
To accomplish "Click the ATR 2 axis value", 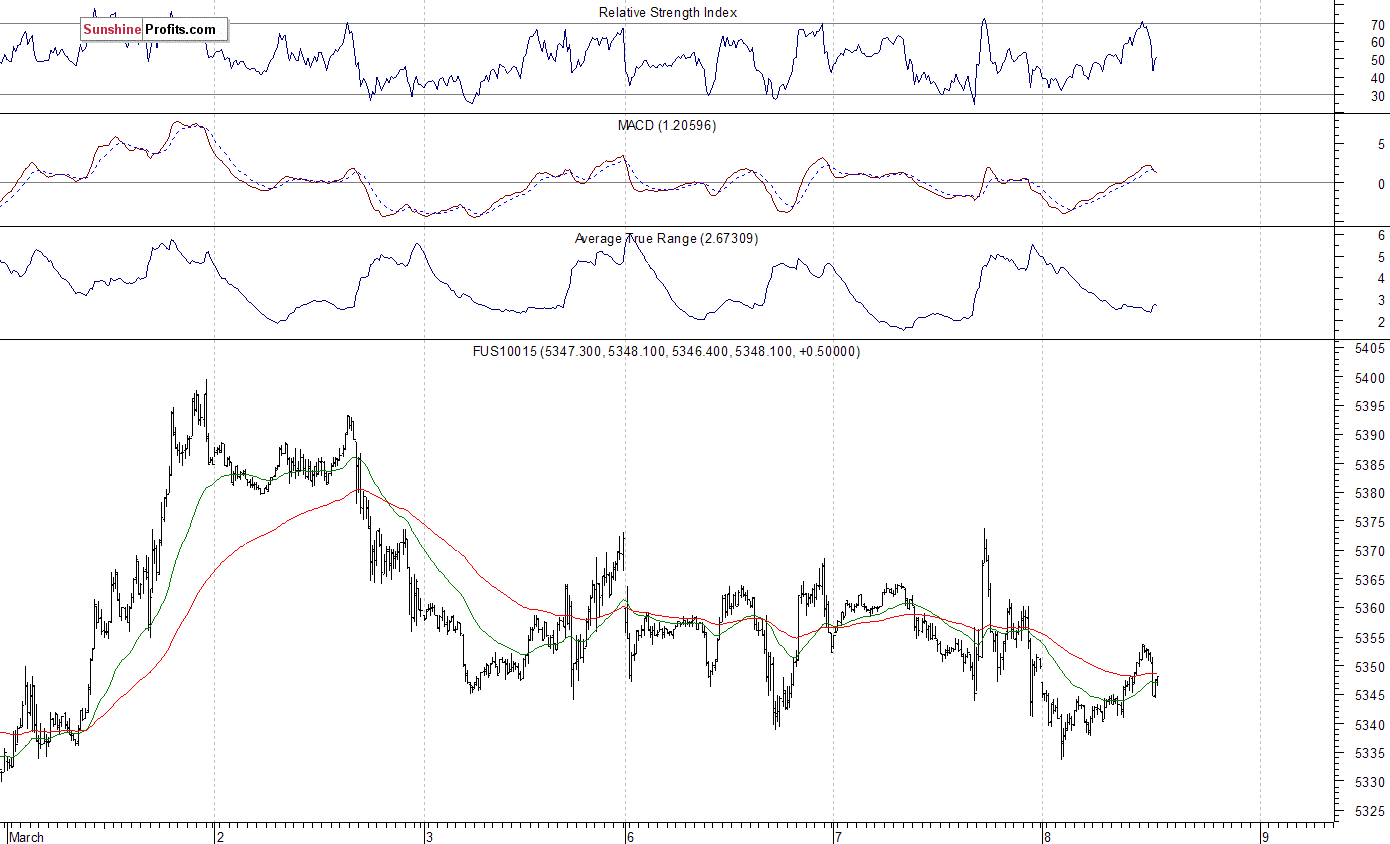I will coord(1382,322).
